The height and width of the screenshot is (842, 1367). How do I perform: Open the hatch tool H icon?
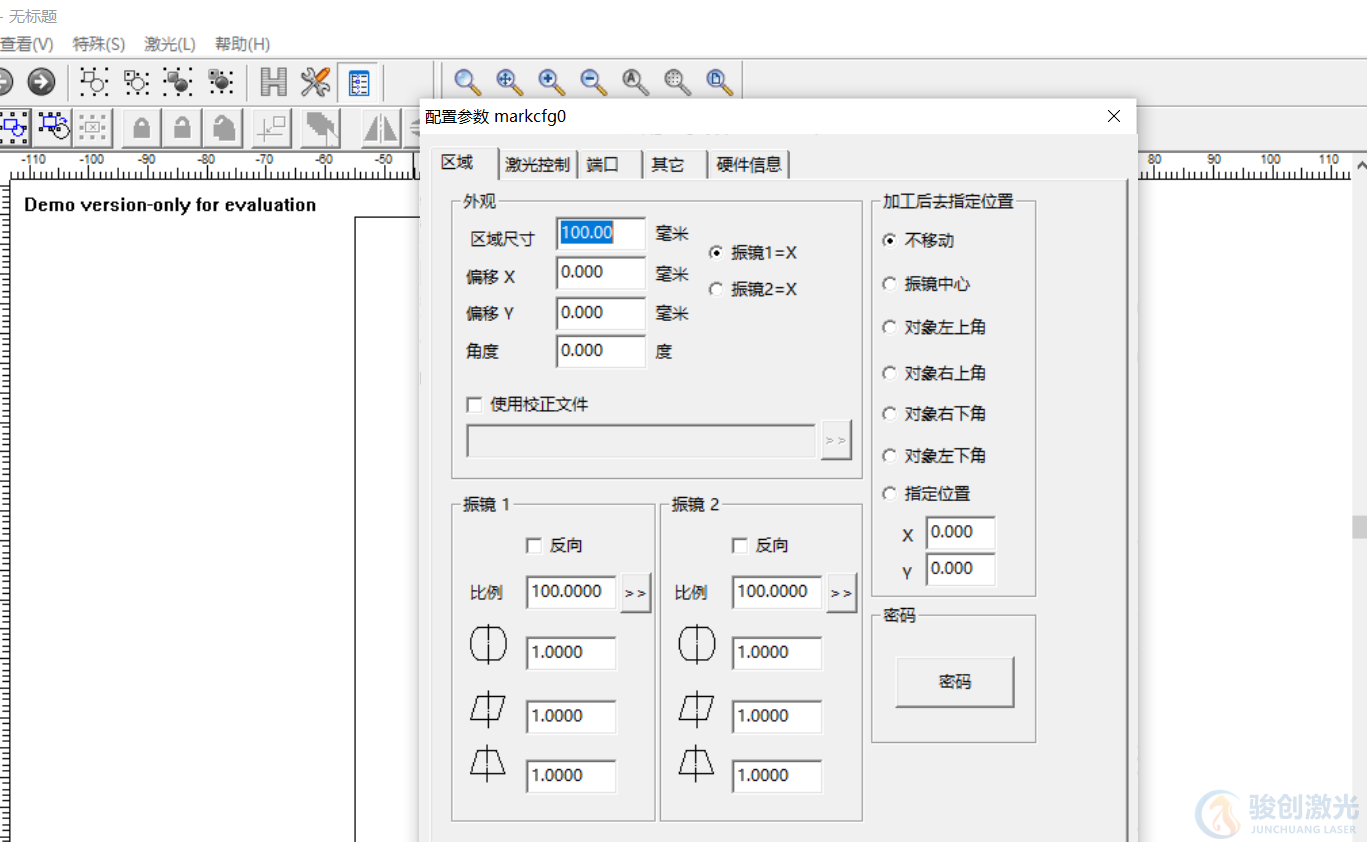point(273,82)
